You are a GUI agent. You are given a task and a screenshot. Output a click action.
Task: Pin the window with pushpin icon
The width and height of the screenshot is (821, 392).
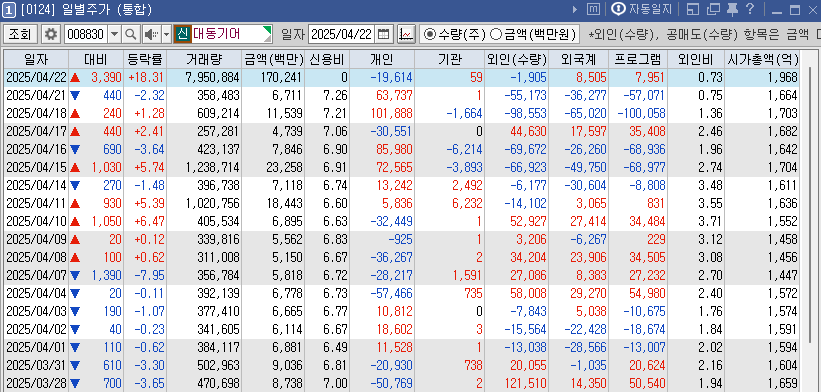(733, 9)
